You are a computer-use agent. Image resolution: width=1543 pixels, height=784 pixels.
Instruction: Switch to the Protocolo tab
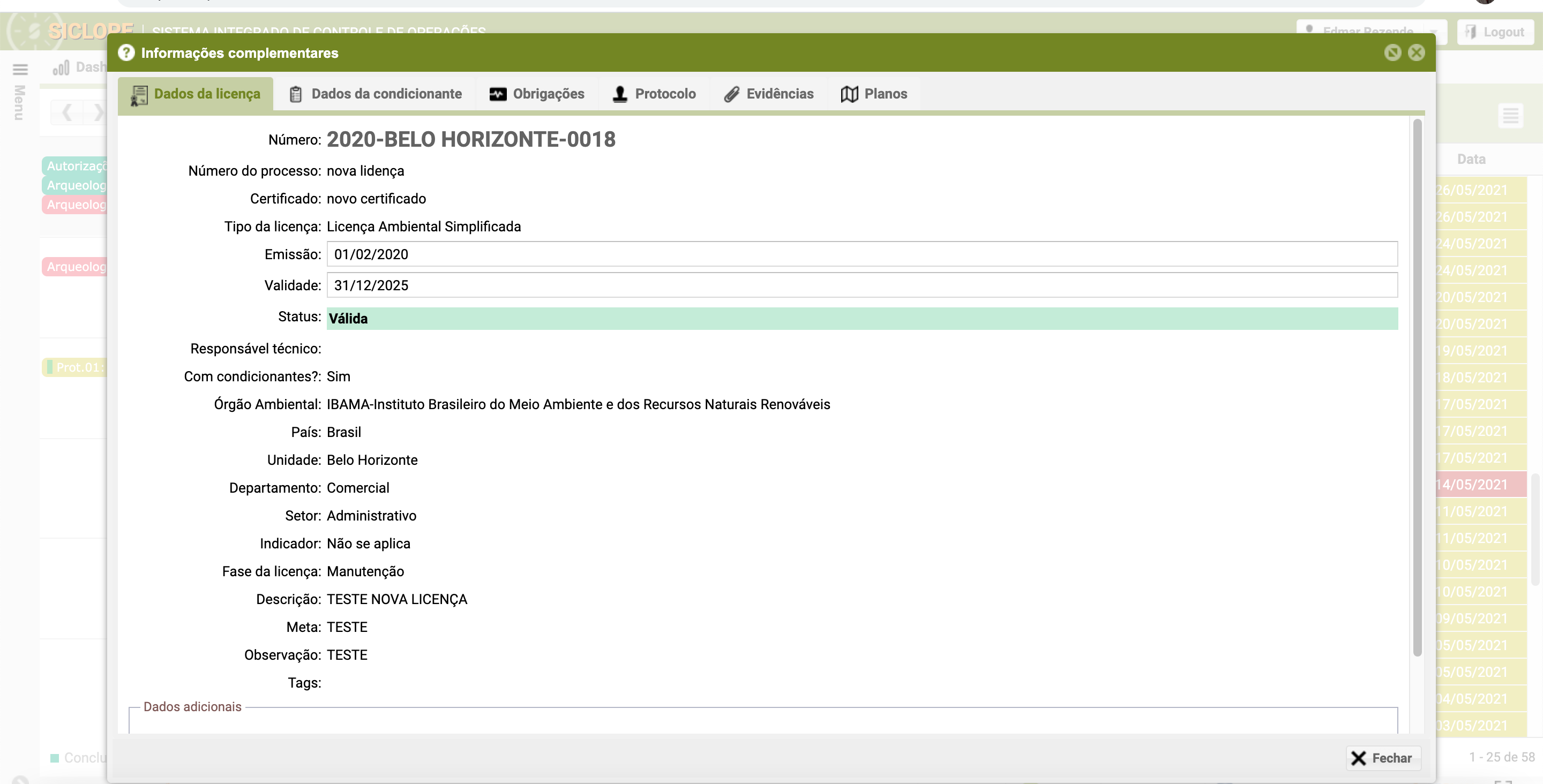coord(654,94)
